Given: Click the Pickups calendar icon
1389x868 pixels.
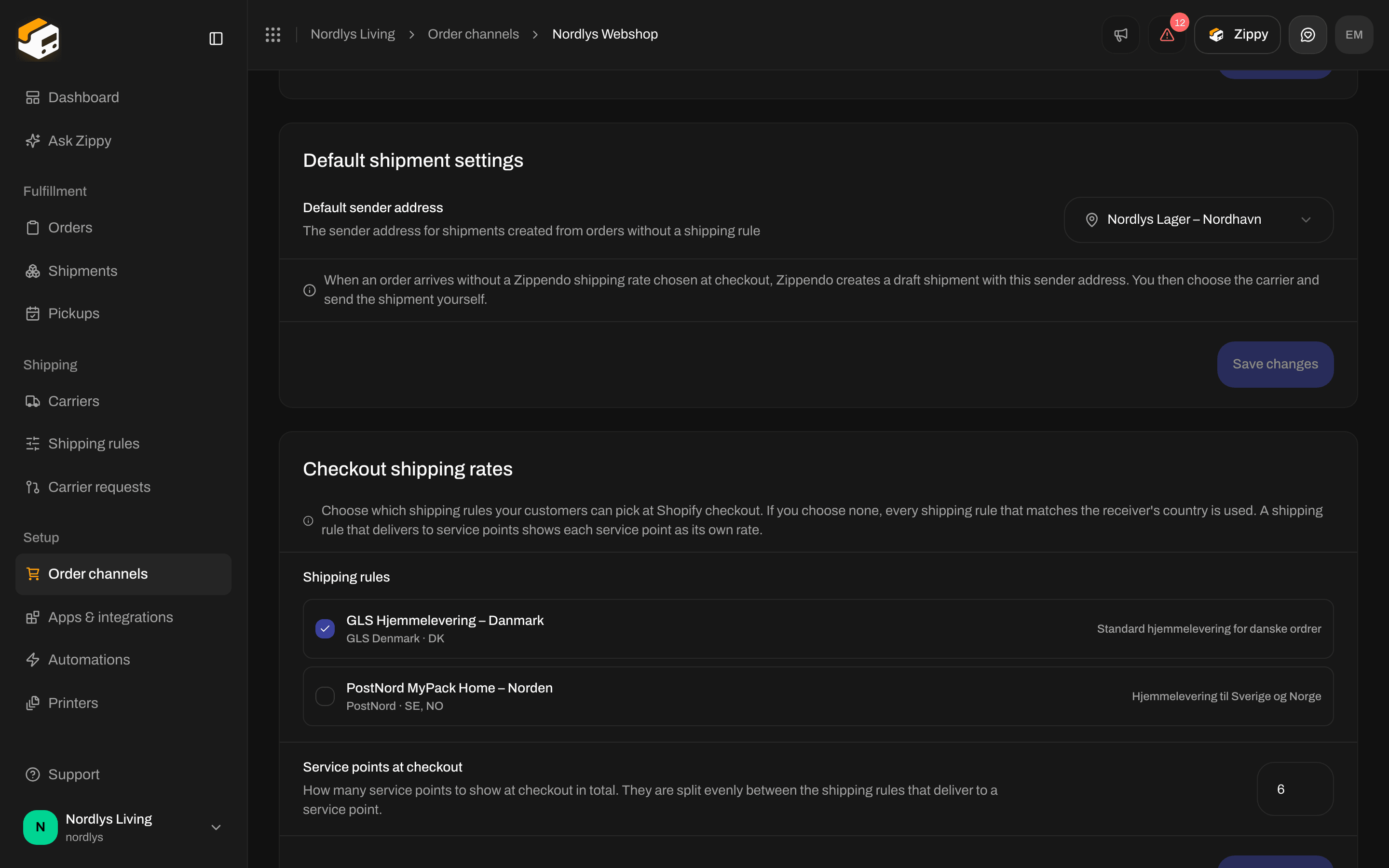Looking at the screenshot, I should point(33,313).
